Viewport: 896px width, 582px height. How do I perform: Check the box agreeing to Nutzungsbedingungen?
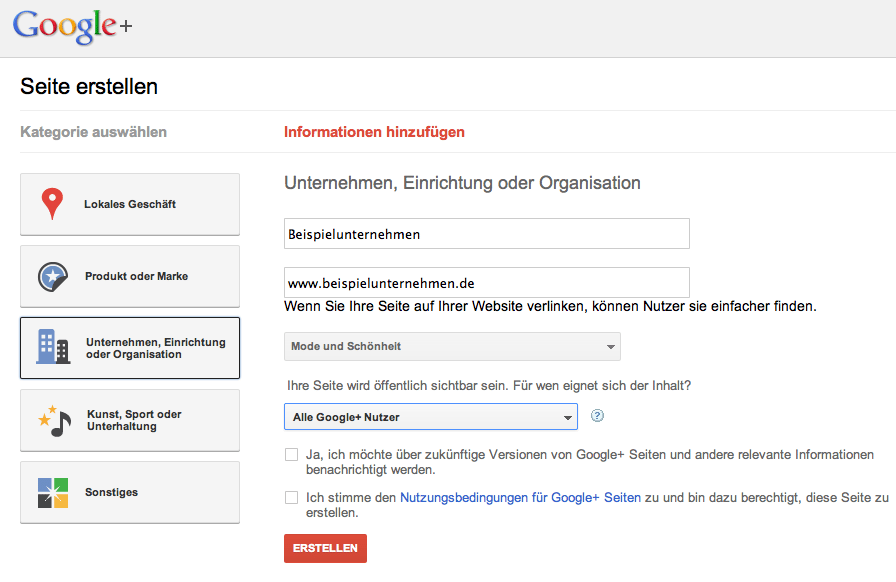tap(291, 497)
